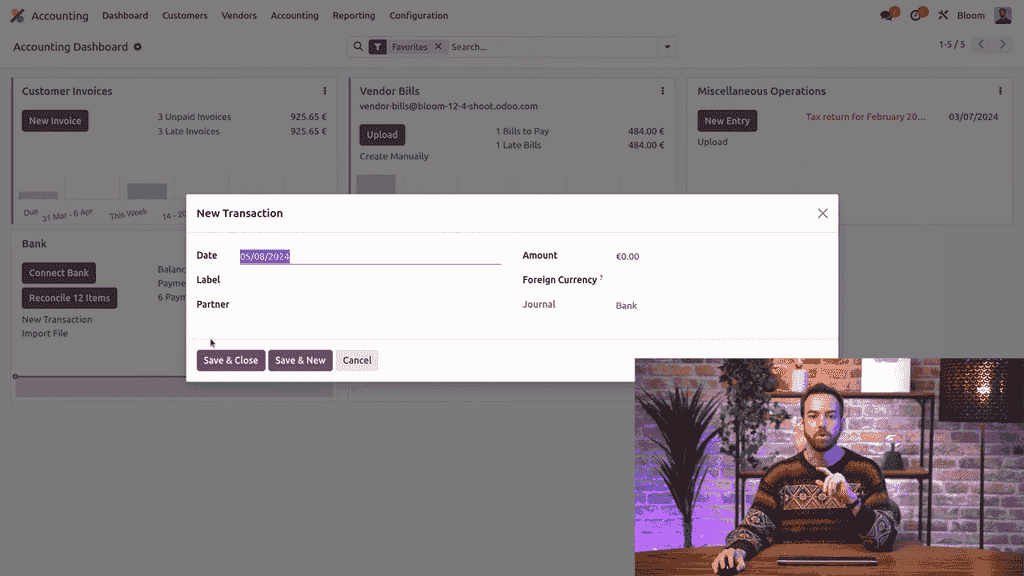This screenshot has width=1024, height=576.
Task: Expand the search options dropdown arrow
Action: (x=667, y=47)
